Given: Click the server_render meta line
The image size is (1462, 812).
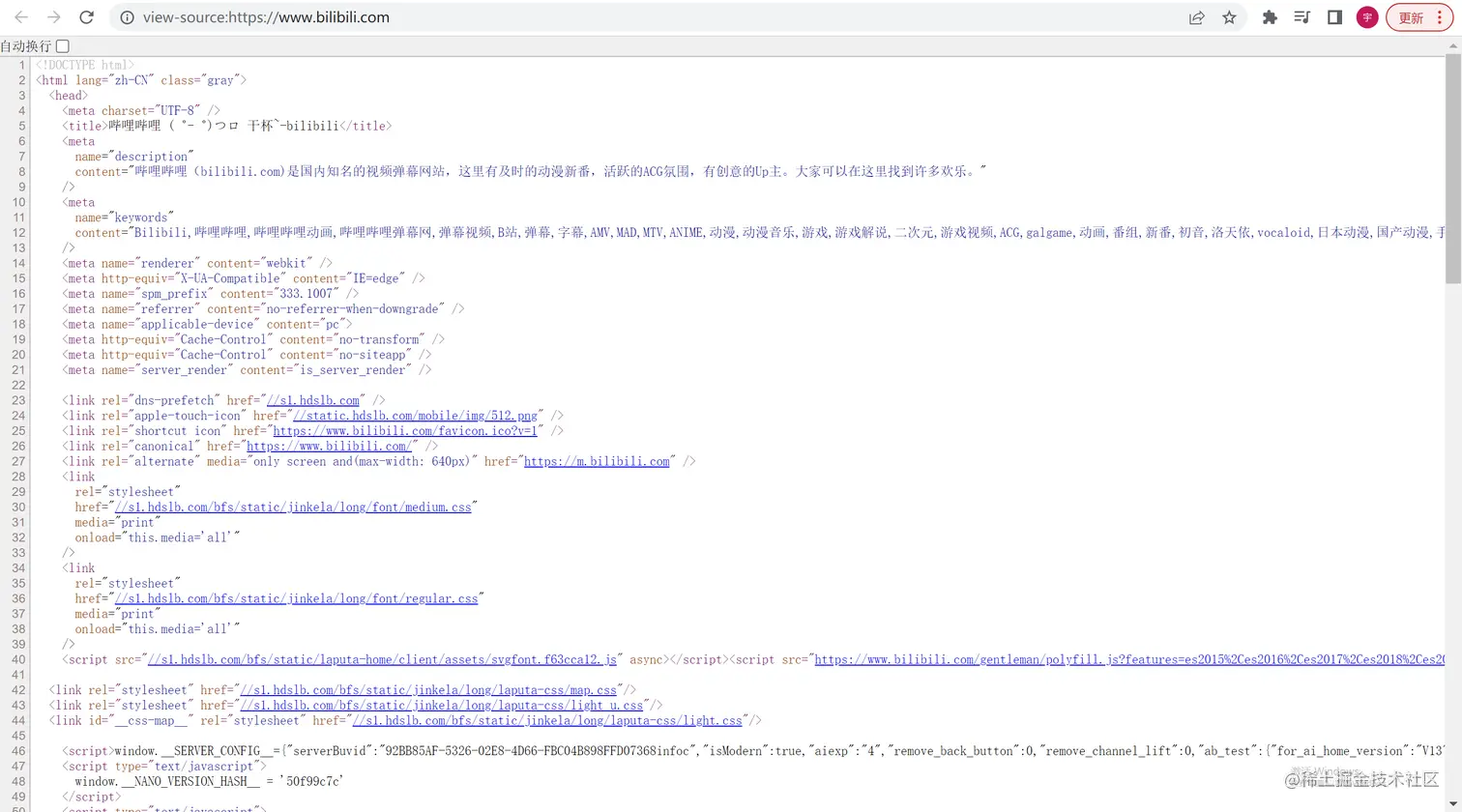Looking at the screenshot, I should tap(248, 370).
